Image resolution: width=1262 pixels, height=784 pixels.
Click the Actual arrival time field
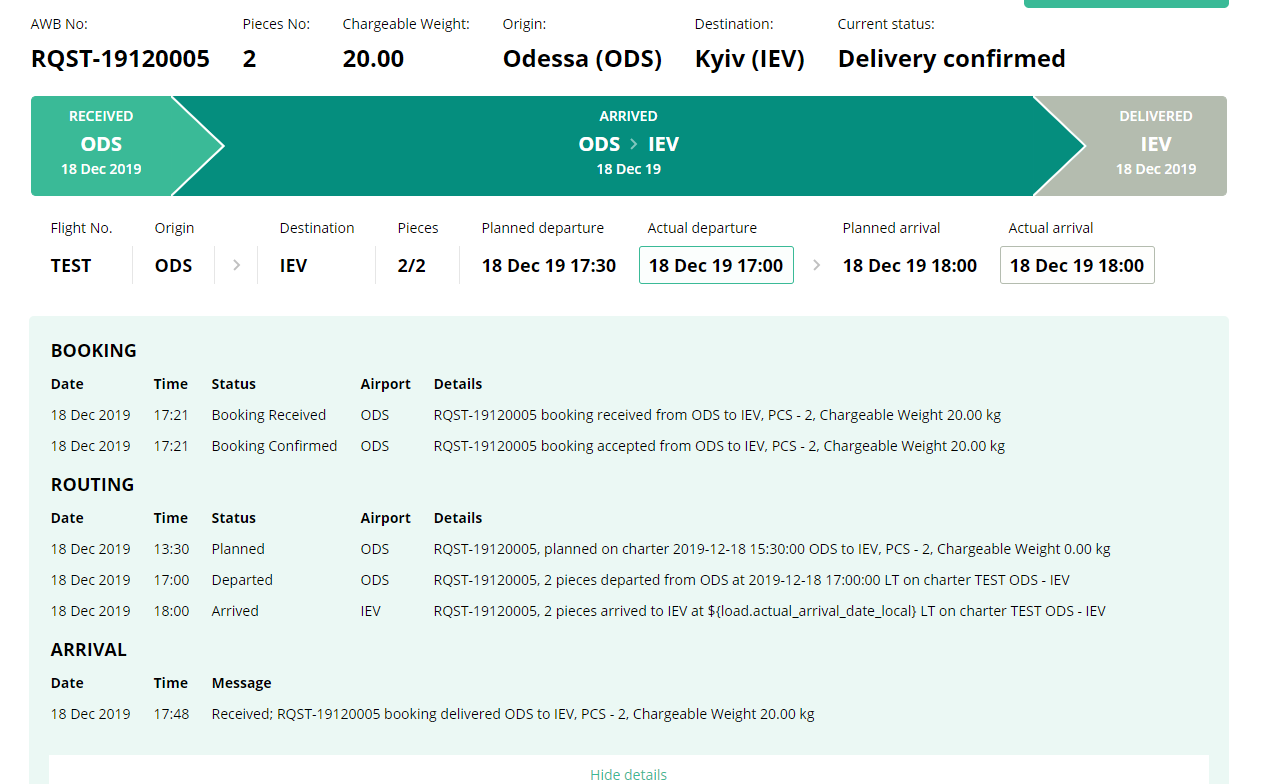click(1077, 266)
